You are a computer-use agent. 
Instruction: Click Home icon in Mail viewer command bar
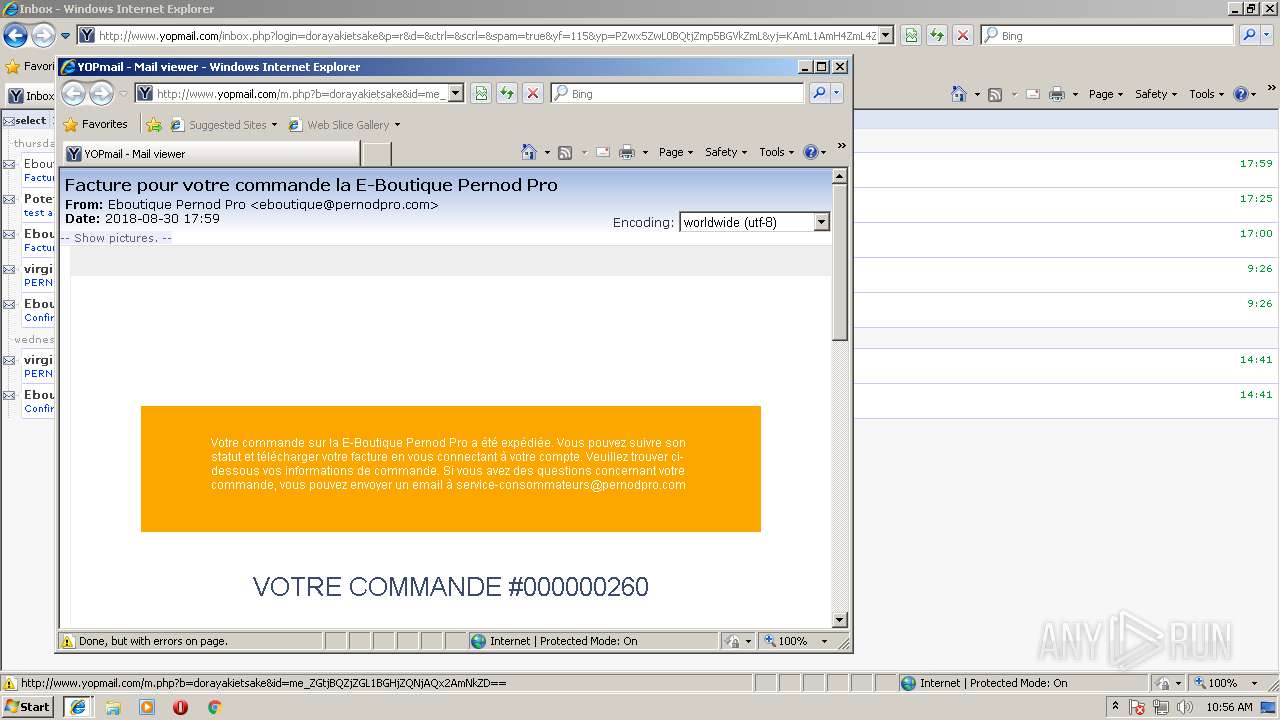coord(529,152)
